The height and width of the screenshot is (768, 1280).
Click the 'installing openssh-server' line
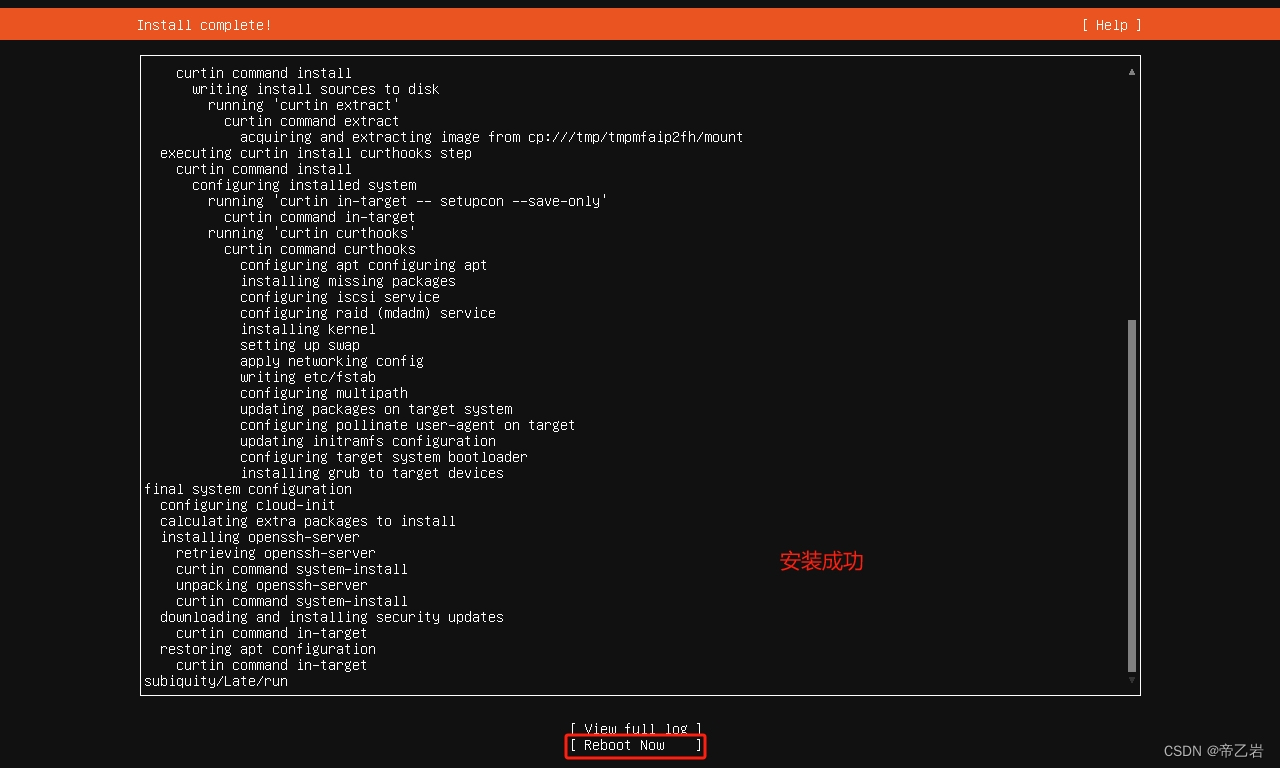(260, 537)
